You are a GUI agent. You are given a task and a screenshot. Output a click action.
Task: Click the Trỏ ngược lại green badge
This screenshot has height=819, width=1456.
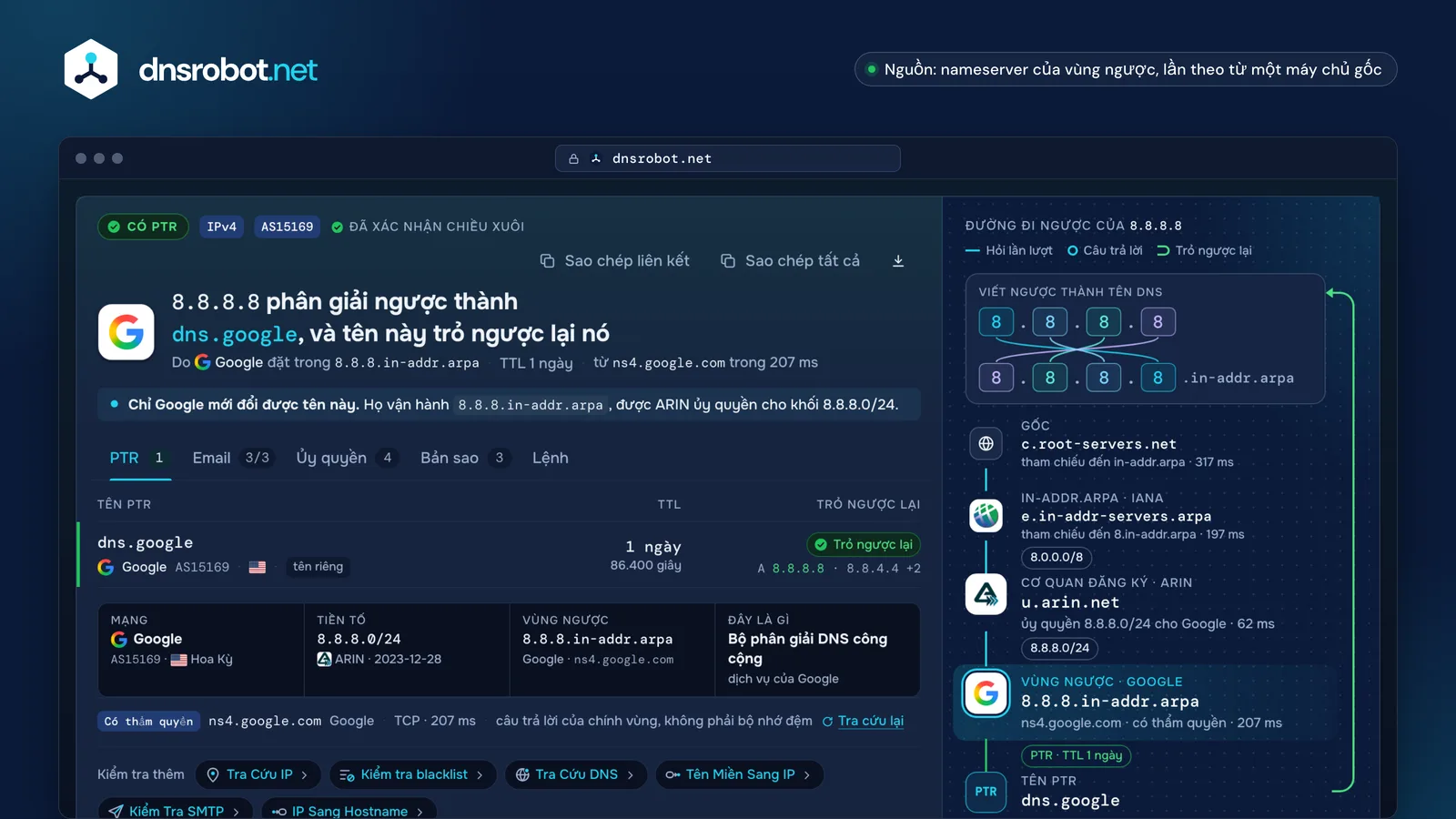click(864, 544)
